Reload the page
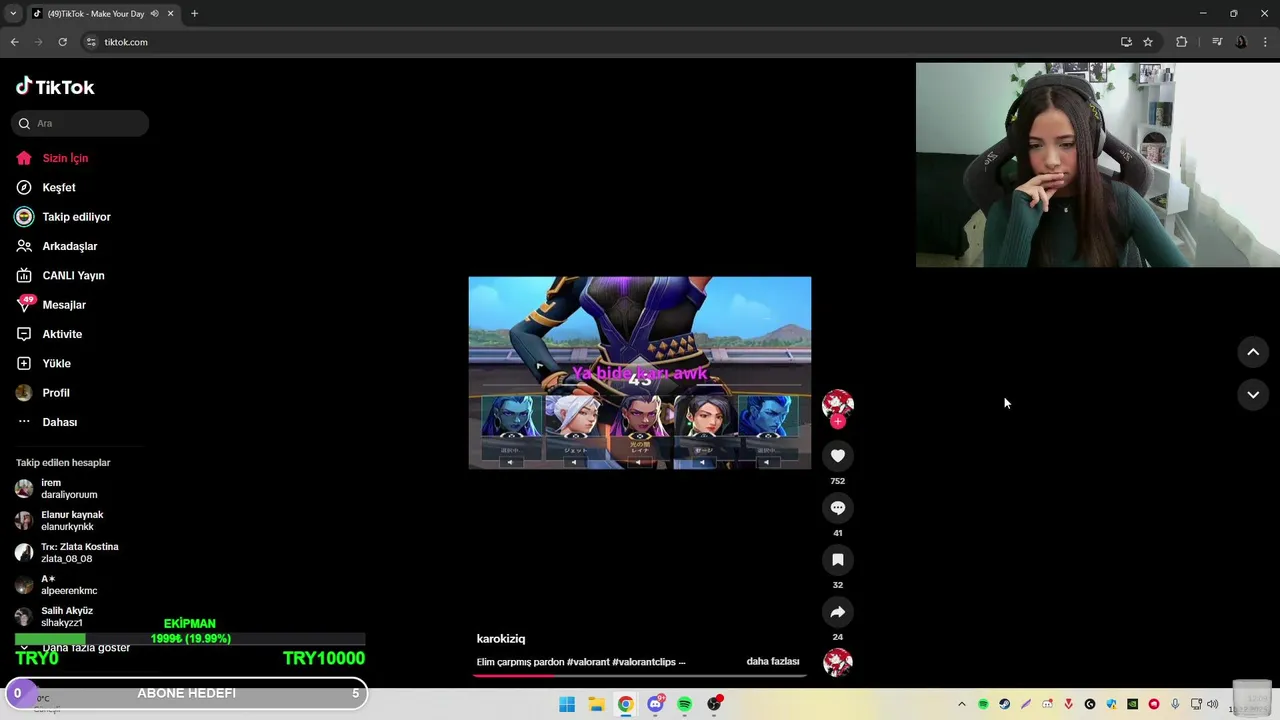The image size is (1280, 720). coord(62,42)
